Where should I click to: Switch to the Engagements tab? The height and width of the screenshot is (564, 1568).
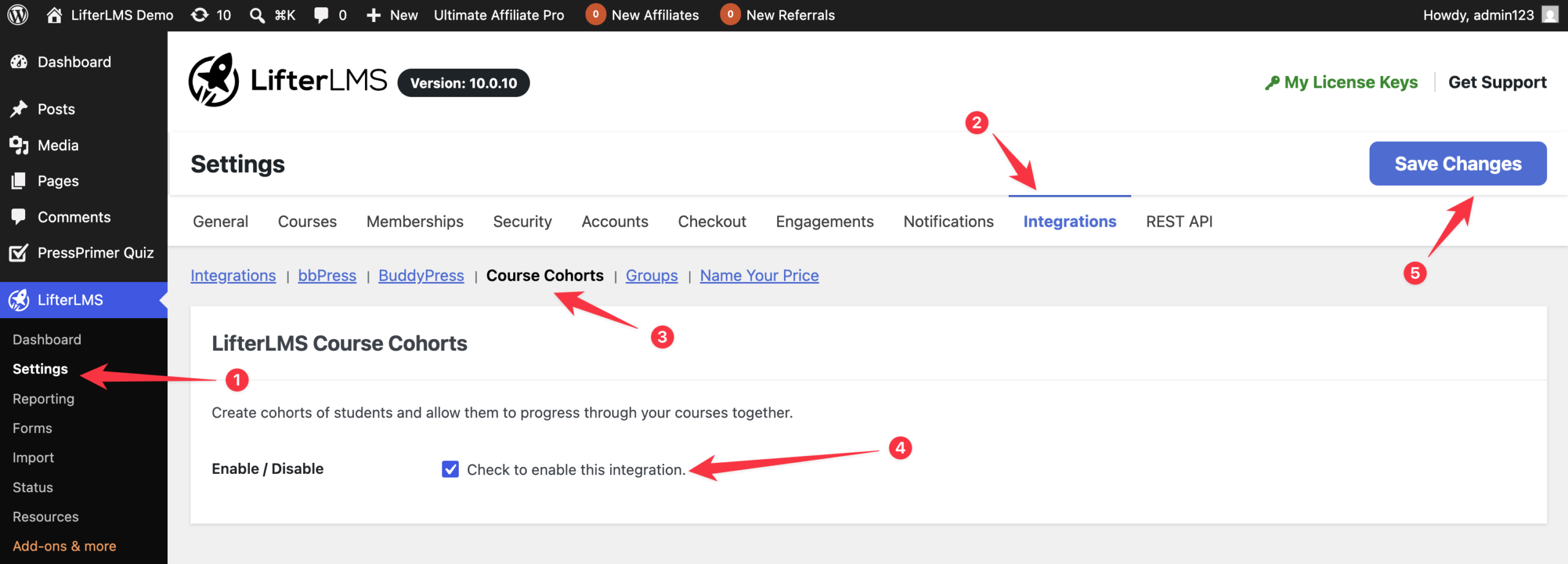tap(825, 221)
